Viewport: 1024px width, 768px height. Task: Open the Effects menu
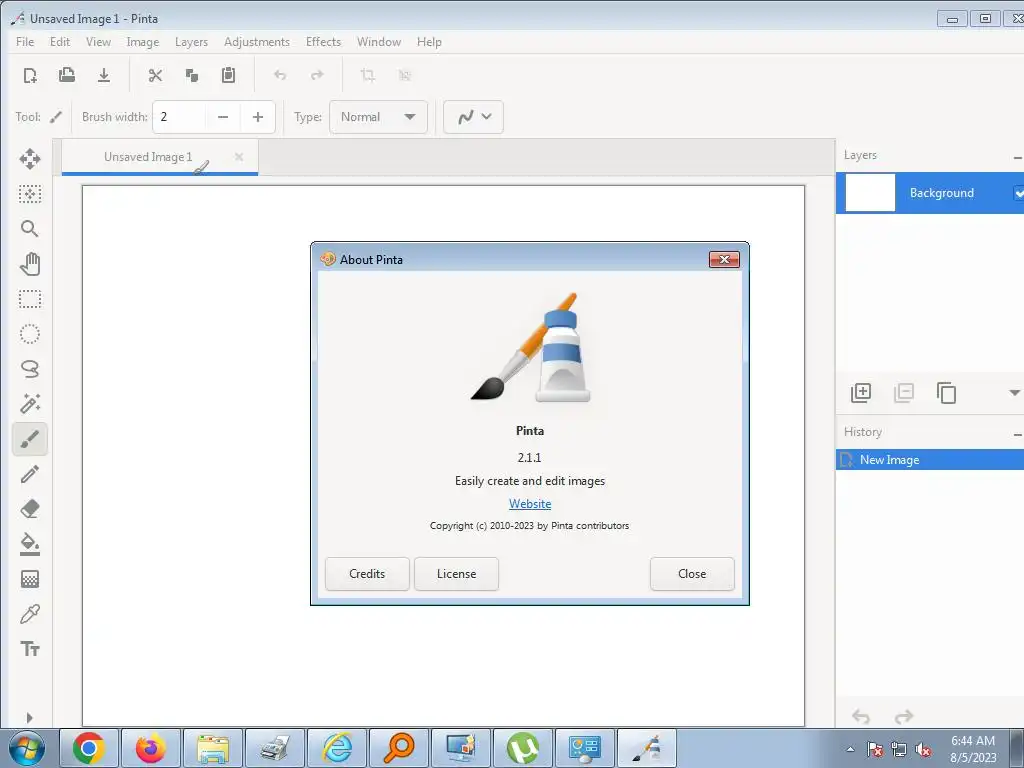point(323,42)
